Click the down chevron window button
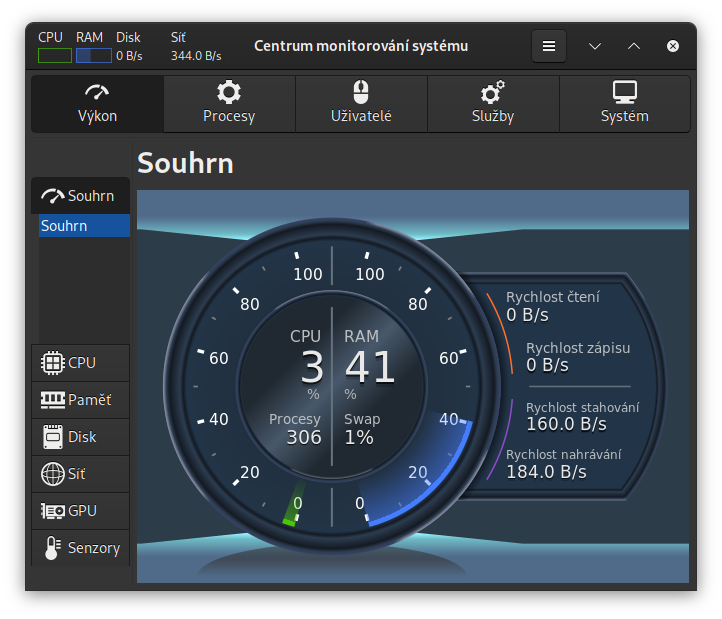 point(595,46)
